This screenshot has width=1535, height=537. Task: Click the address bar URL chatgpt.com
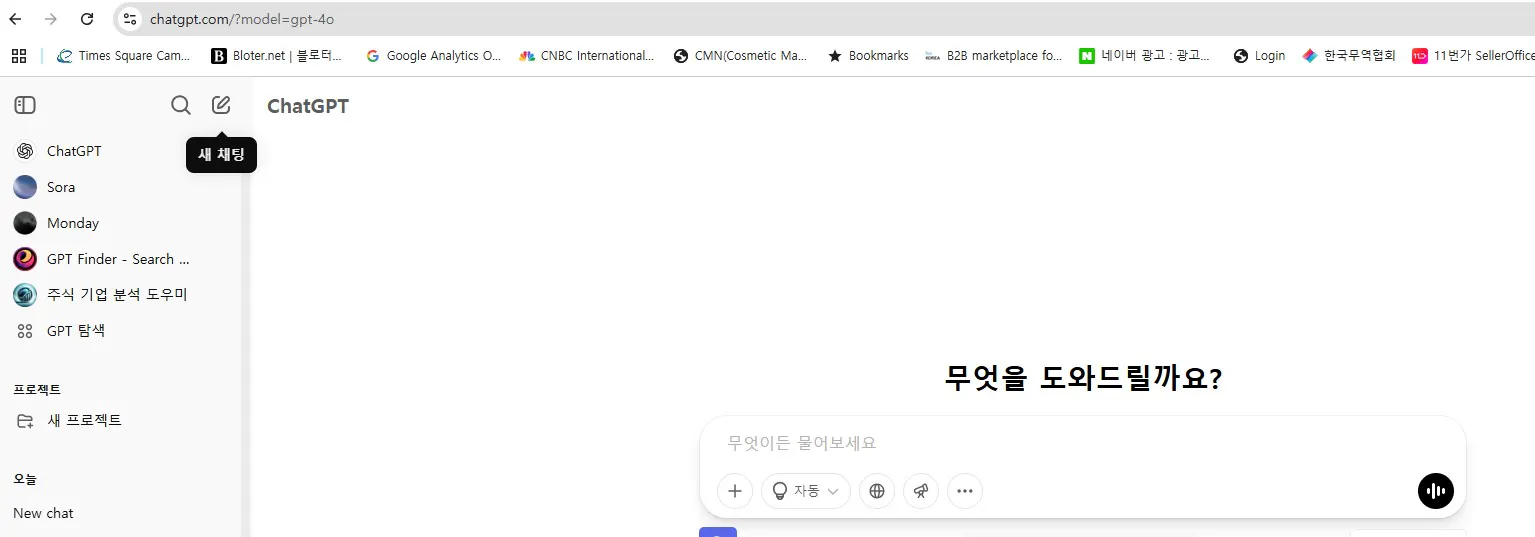point(241,19)
